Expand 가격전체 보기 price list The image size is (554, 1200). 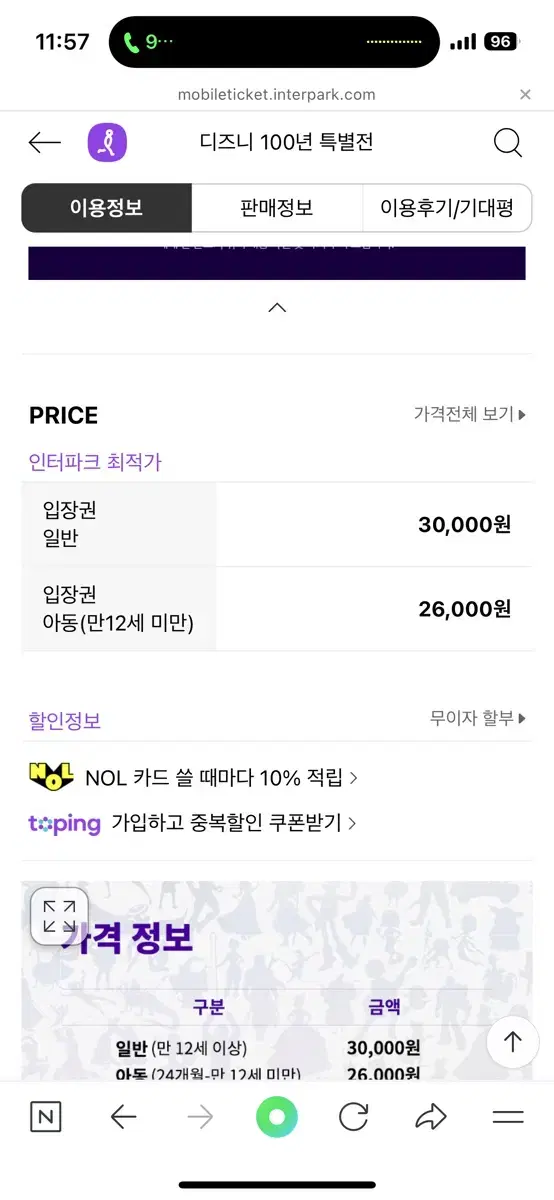coord(470,414)
